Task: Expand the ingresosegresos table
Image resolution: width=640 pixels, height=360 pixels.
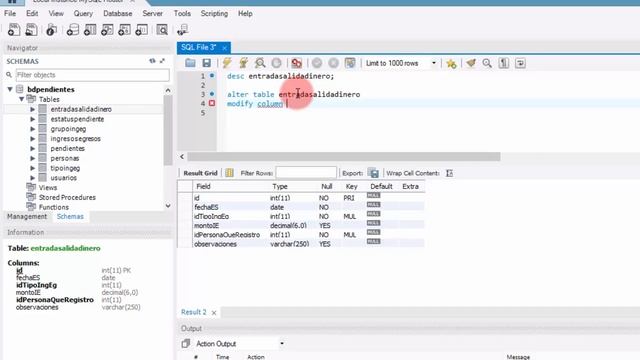Action: (33, 138)
